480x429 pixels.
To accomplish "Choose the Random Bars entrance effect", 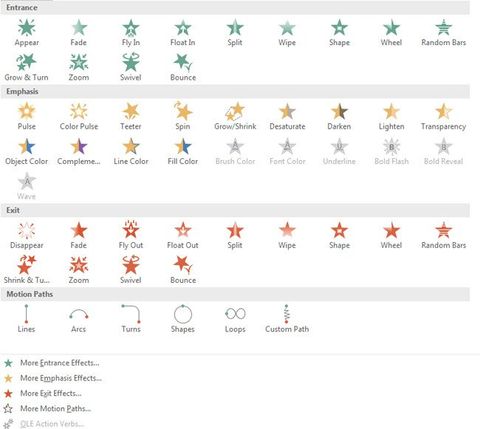I will pos(443,33).
